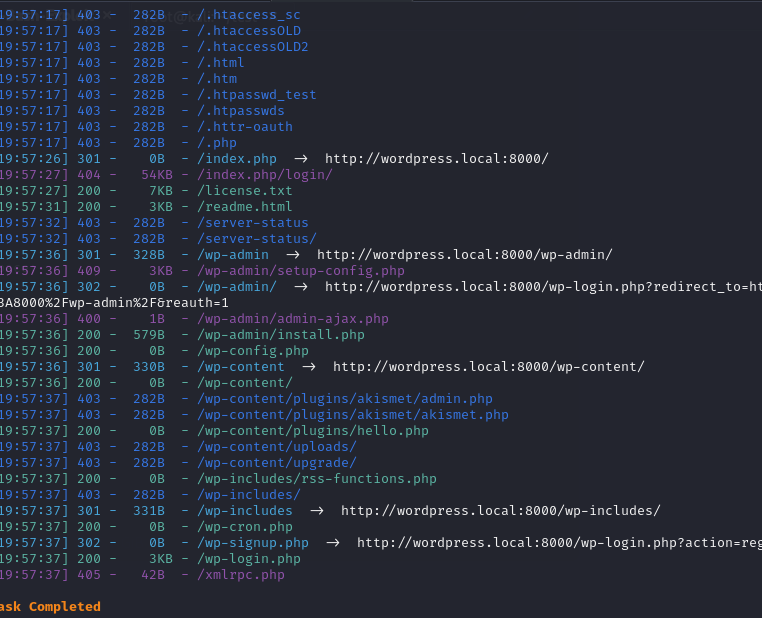Screen dimensions: 762x618
Task: Select the /wp-cron.php path
Action: point(245,528)
